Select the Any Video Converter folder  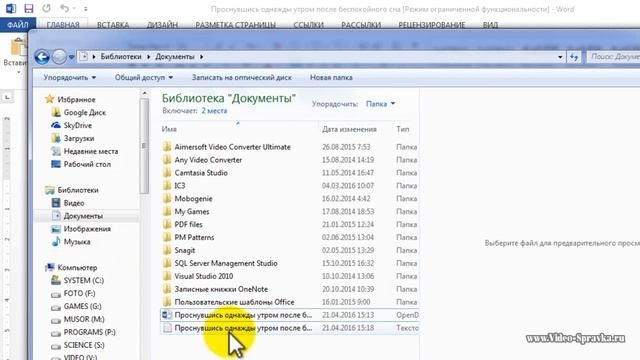pyautogui.click(x=208, y=160)
